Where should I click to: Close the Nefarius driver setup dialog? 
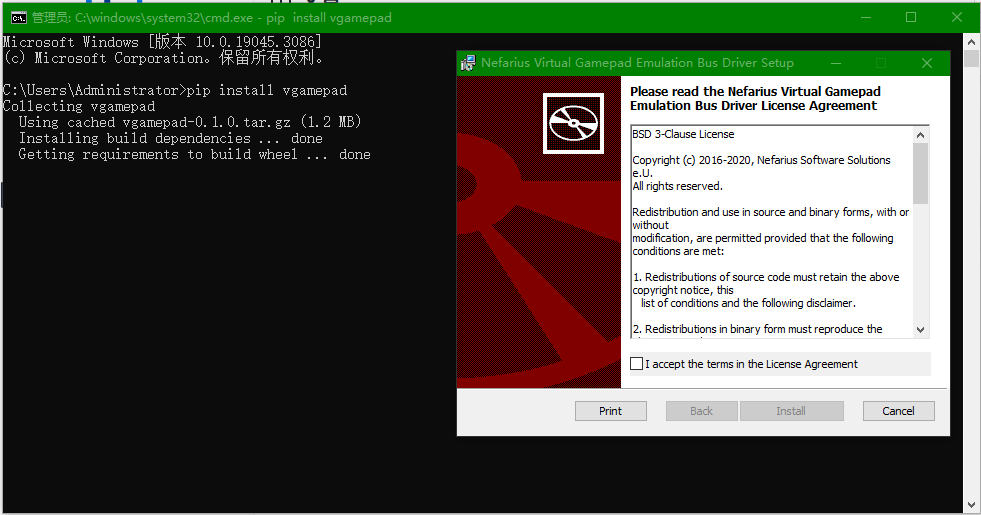[x=927, y=63]
